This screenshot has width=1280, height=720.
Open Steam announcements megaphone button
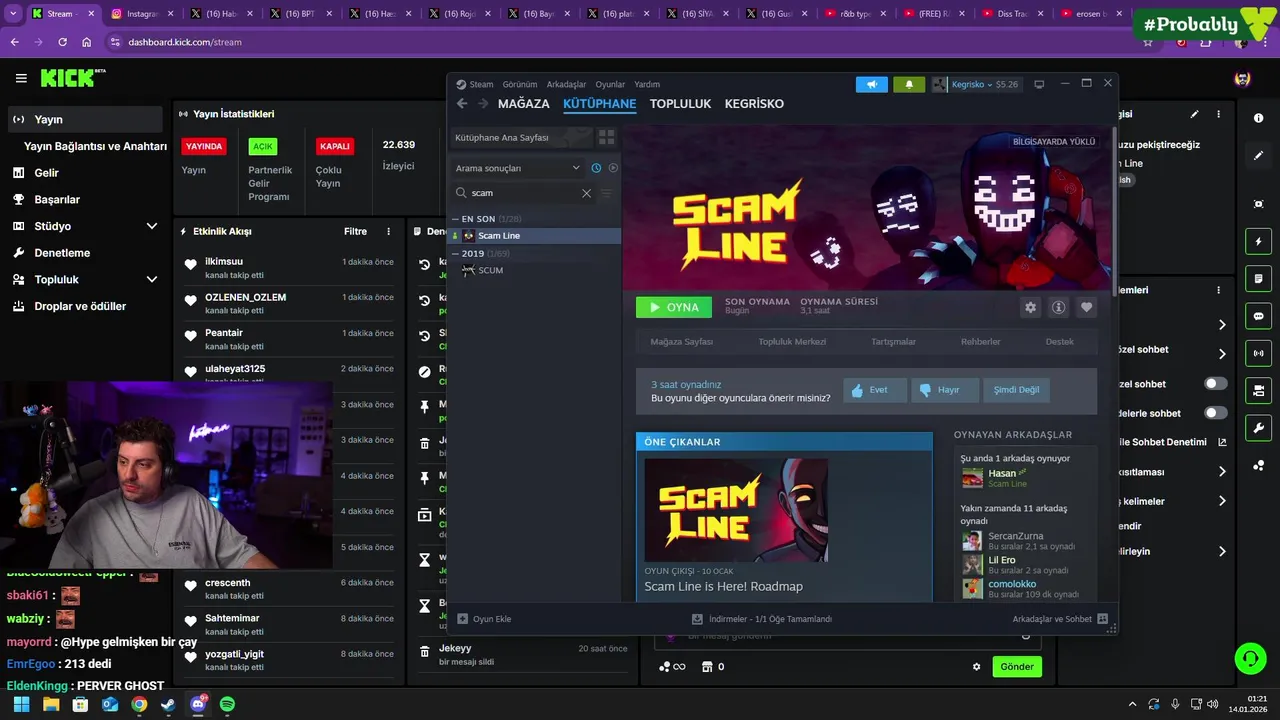click(x=871, y=84)
